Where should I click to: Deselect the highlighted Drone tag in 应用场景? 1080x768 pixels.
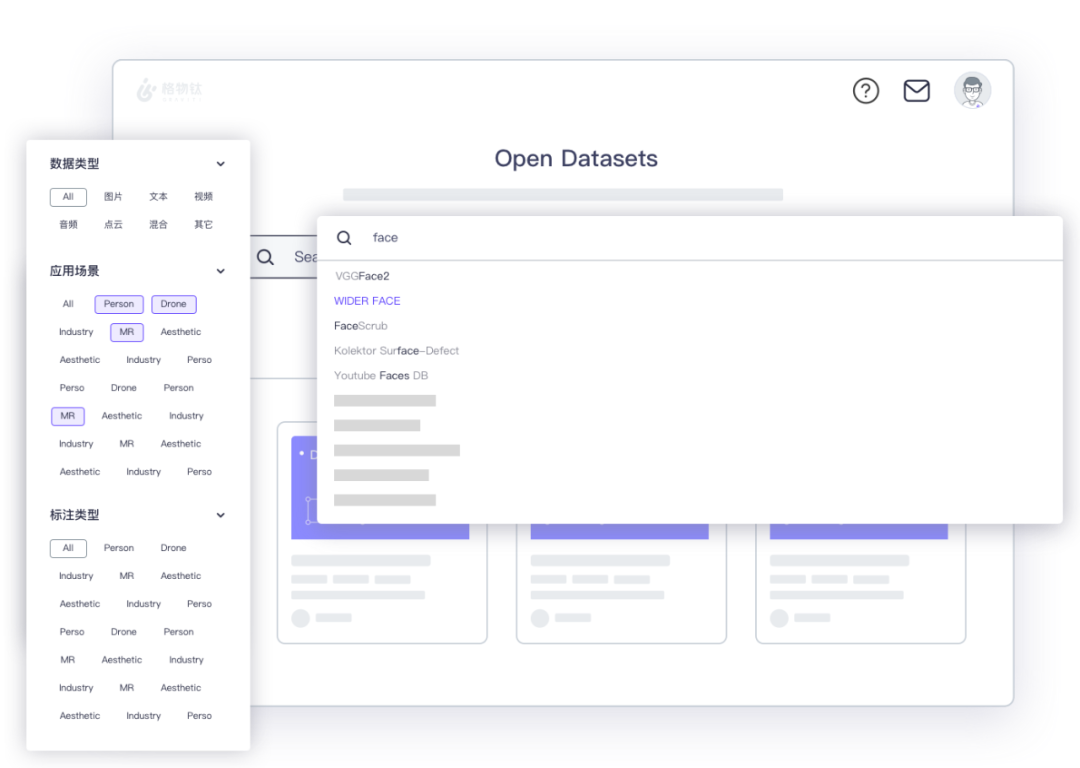[x=174, y=304]
